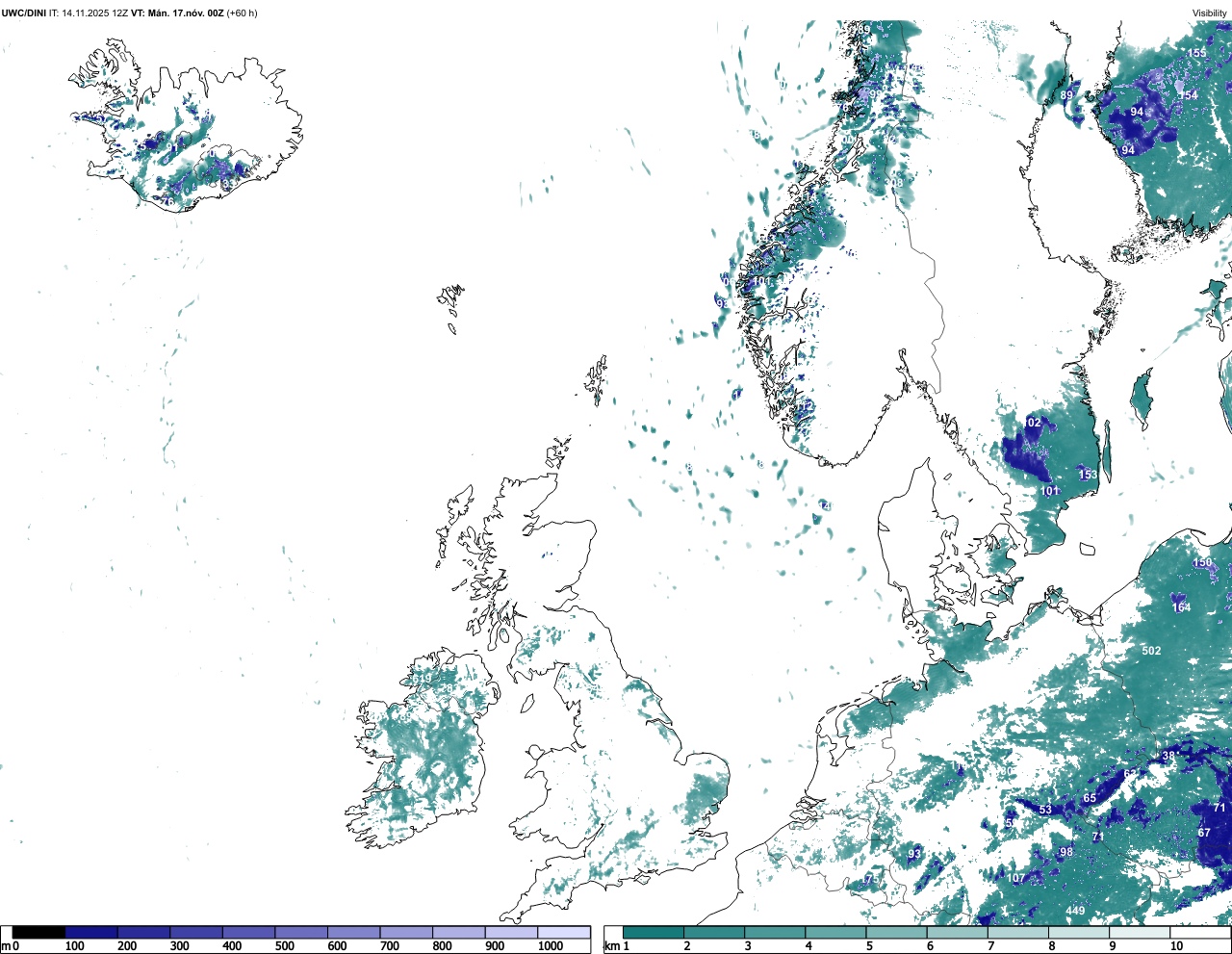Click the '98' value on the map

point(1065,853)
